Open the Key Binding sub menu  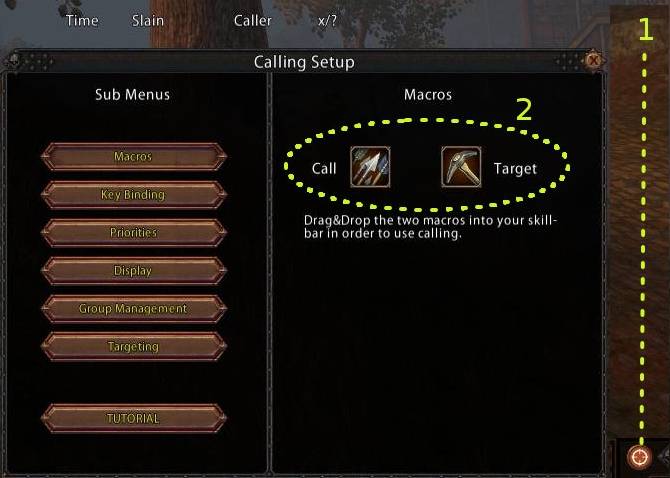click(133, 195)
